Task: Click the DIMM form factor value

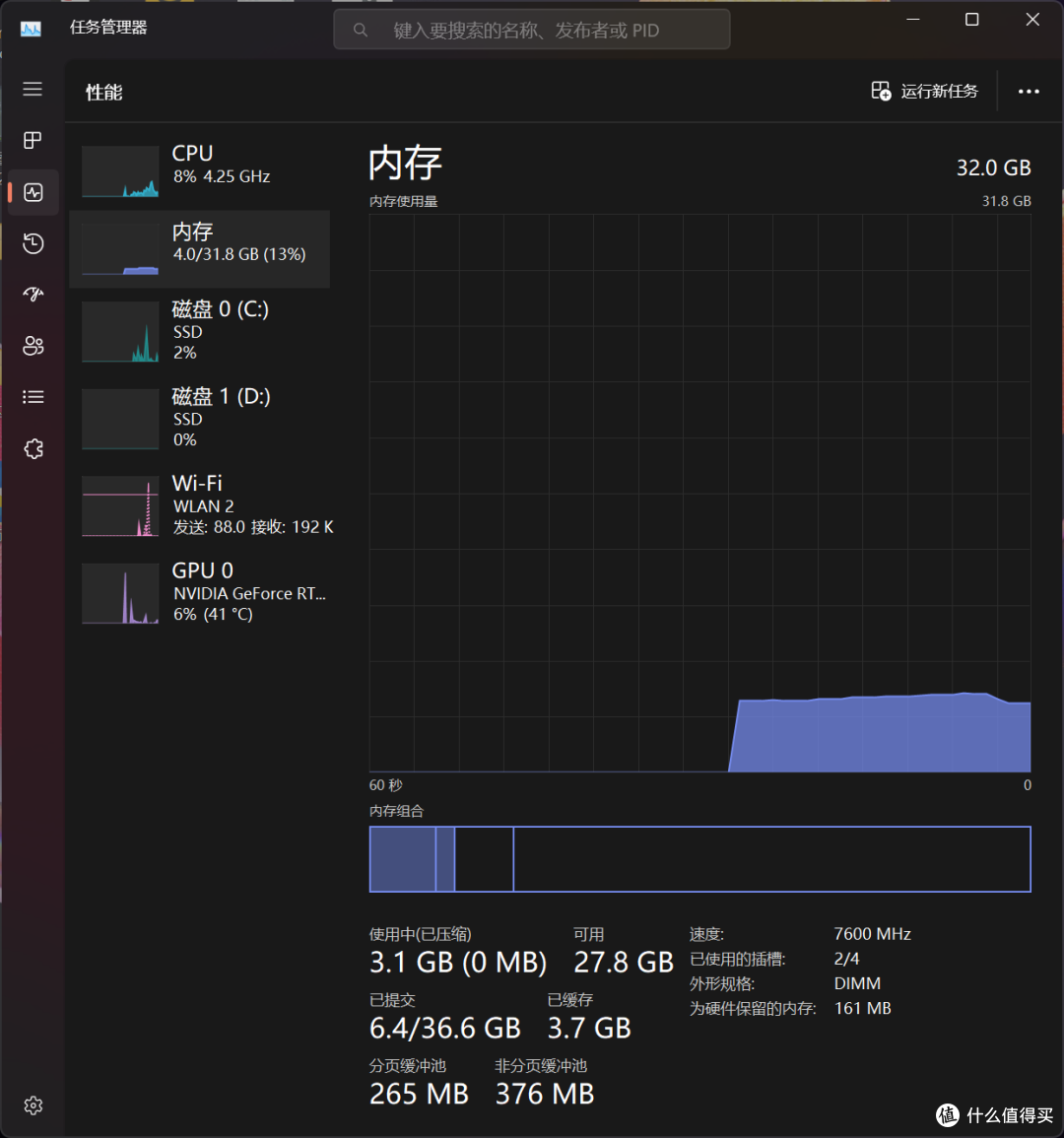Action: point(857,983)
